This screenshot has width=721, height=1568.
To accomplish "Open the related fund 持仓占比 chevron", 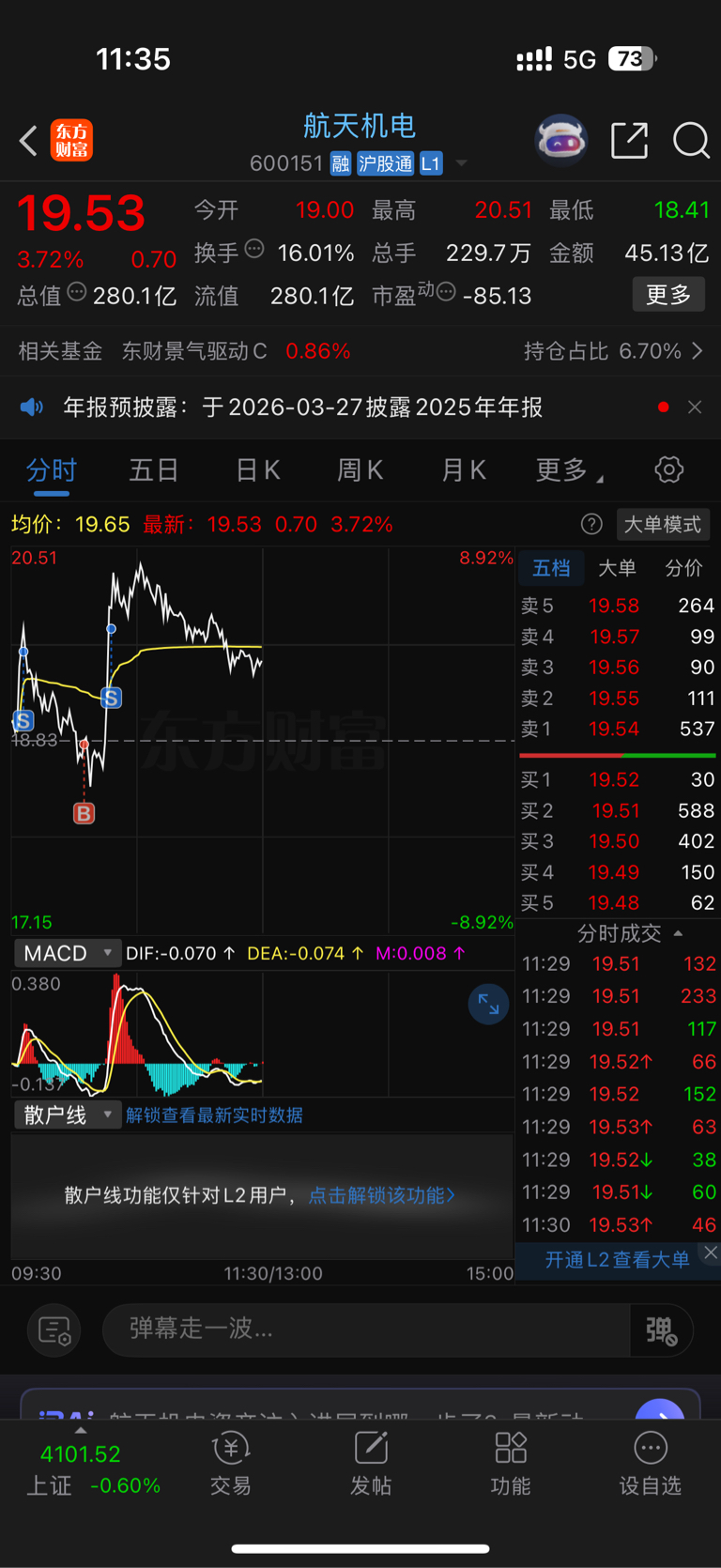I will (x=697, y=351).
